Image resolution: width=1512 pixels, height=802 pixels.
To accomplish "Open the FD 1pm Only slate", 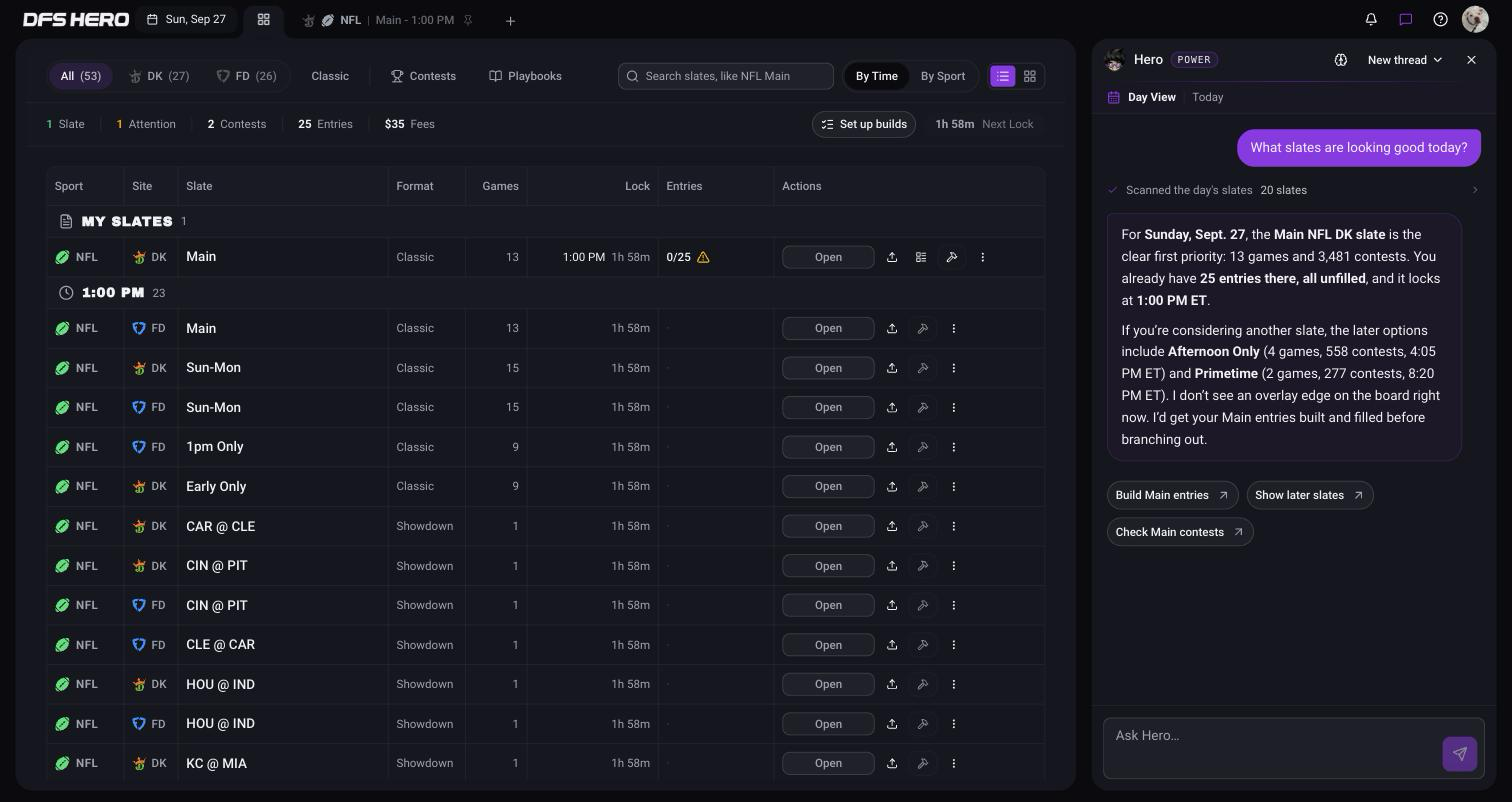I will [x=828, y=447].
